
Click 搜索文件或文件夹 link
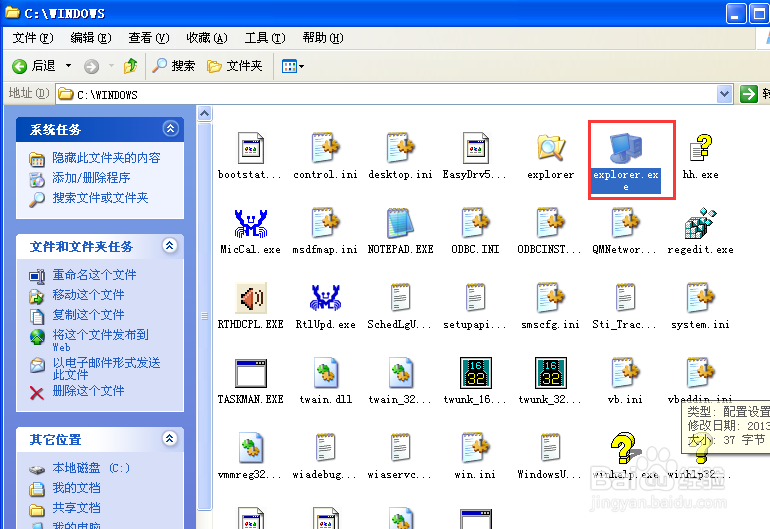(101, 198)
